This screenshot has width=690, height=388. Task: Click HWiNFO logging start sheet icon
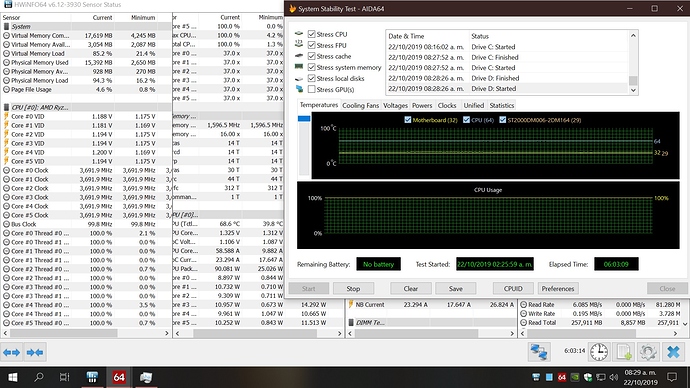pos(624,352)
